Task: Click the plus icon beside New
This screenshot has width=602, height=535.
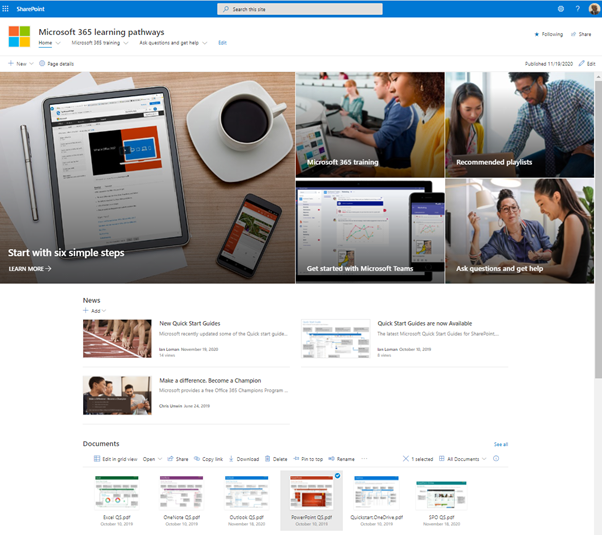Action: pyautogui.click(x=11, y=63)
